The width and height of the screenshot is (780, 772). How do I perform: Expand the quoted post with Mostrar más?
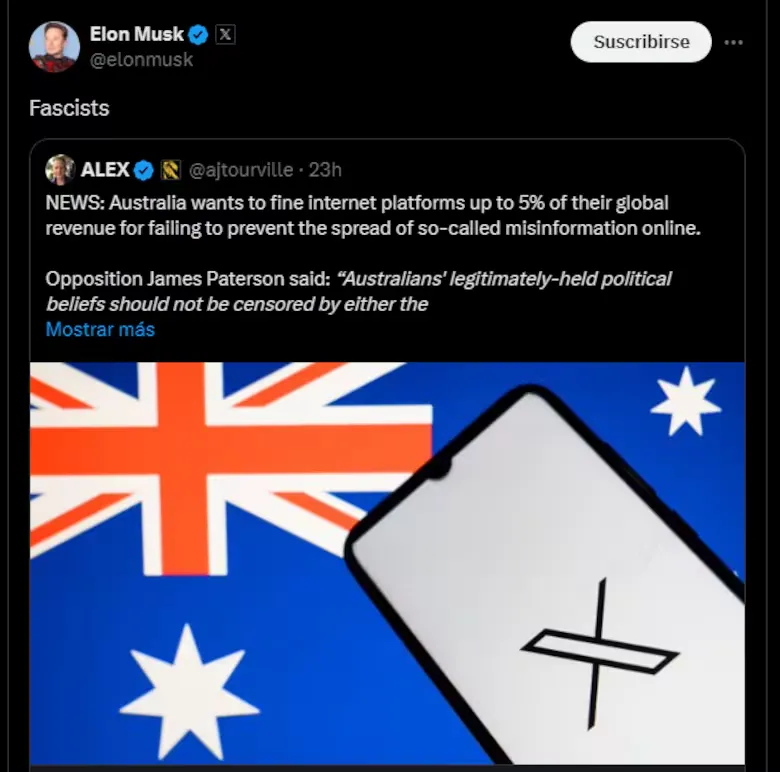click(100, 329)
